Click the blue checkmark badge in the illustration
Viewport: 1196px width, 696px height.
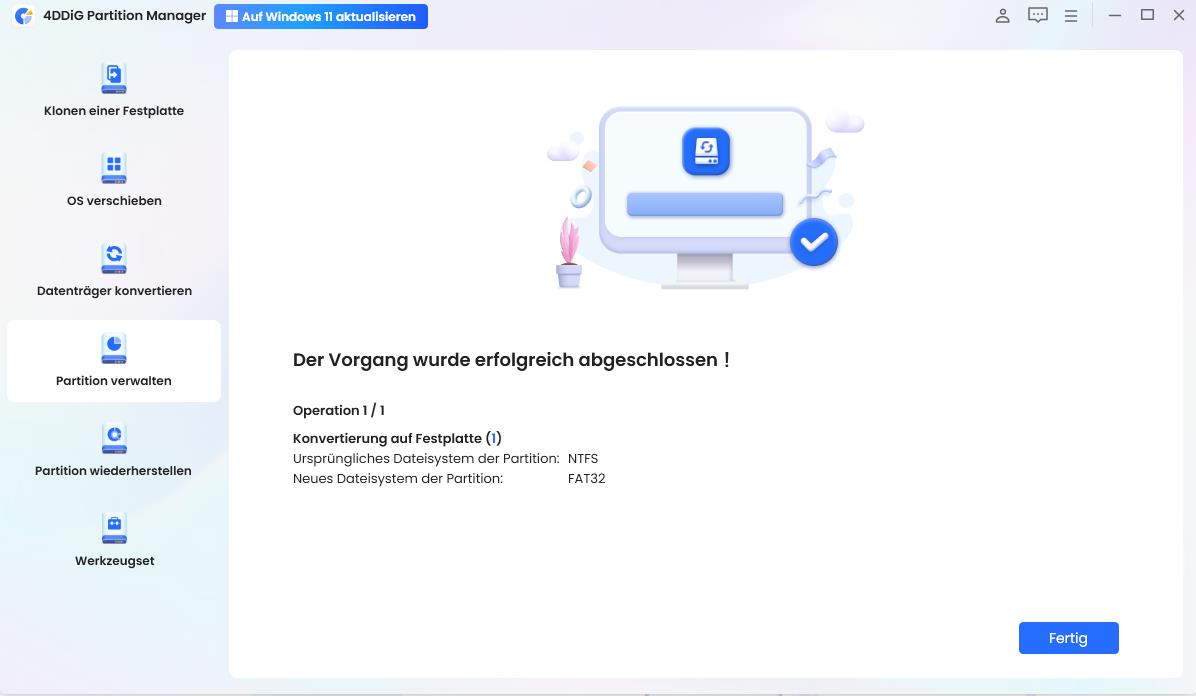[x=814, y=242]
